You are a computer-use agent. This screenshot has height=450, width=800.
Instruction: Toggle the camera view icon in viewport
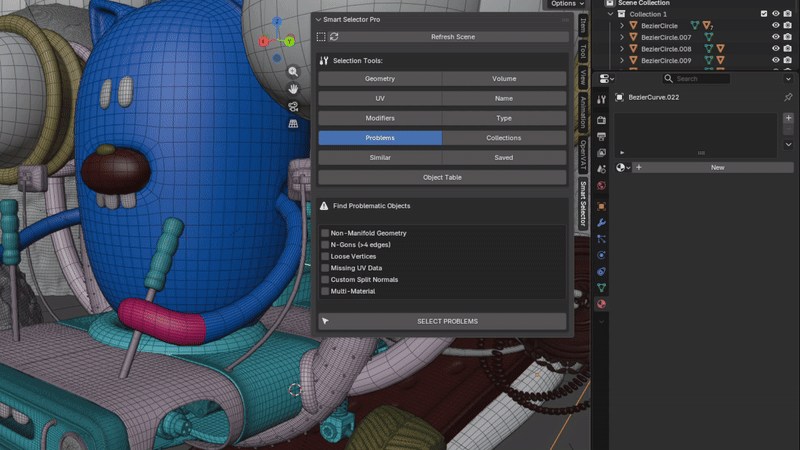point(293,107)
